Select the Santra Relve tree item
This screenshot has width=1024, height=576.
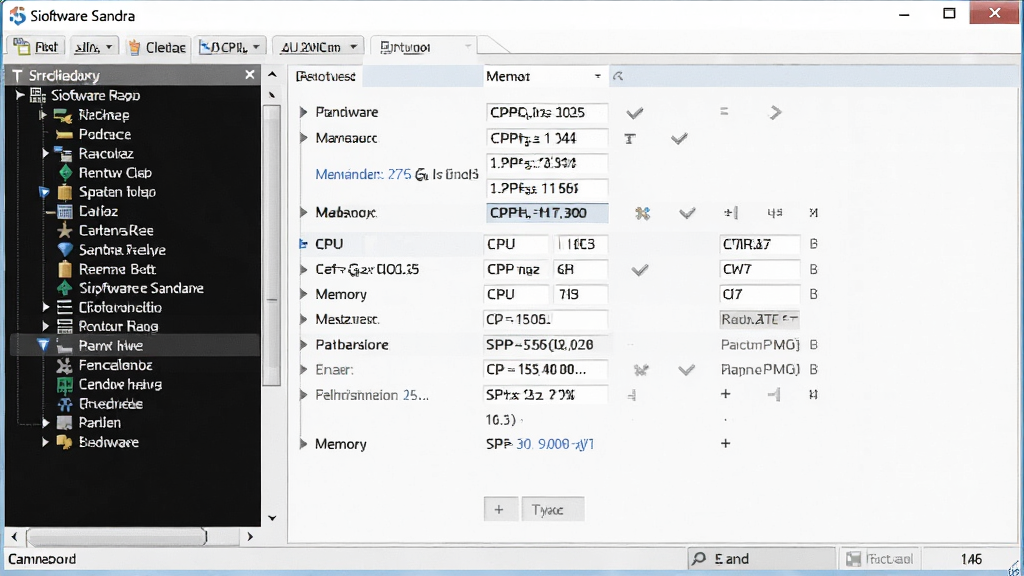coord(122,250)
